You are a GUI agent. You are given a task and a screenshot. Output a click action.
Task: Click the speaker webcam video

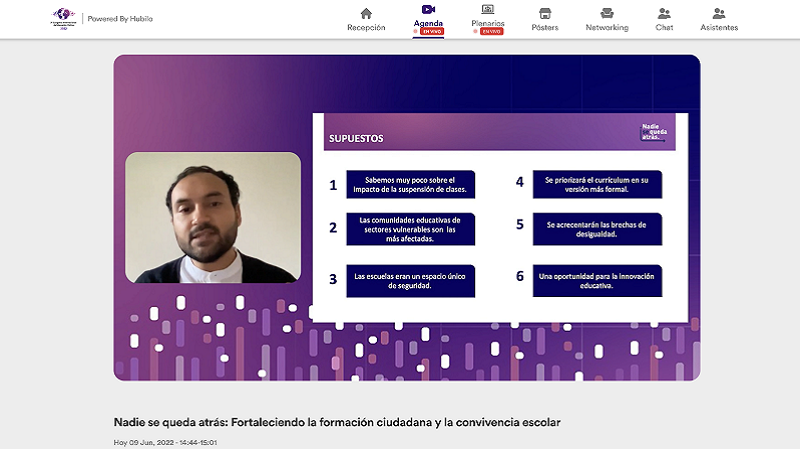point(213,217)
